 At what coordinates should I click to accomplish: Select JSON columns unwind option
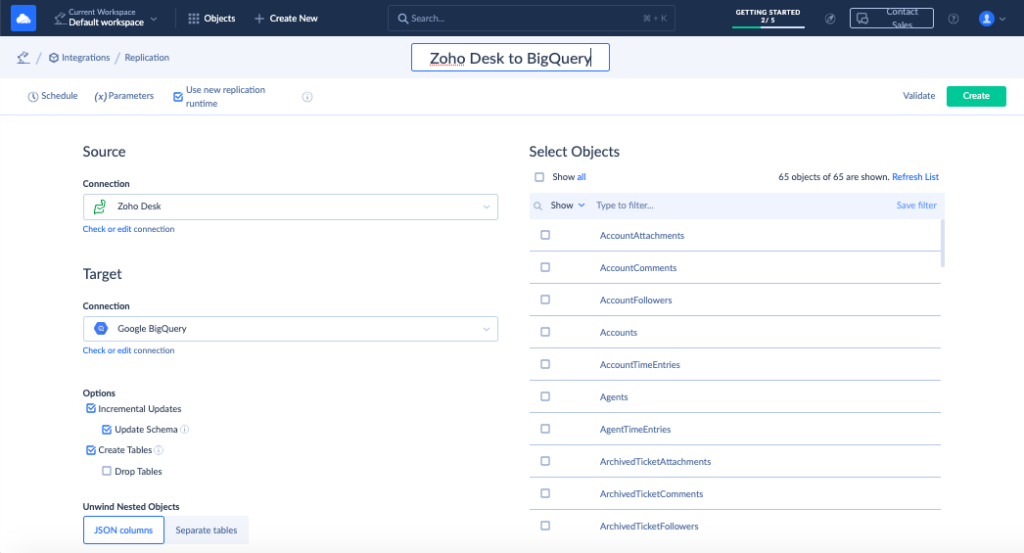(123, 530)
